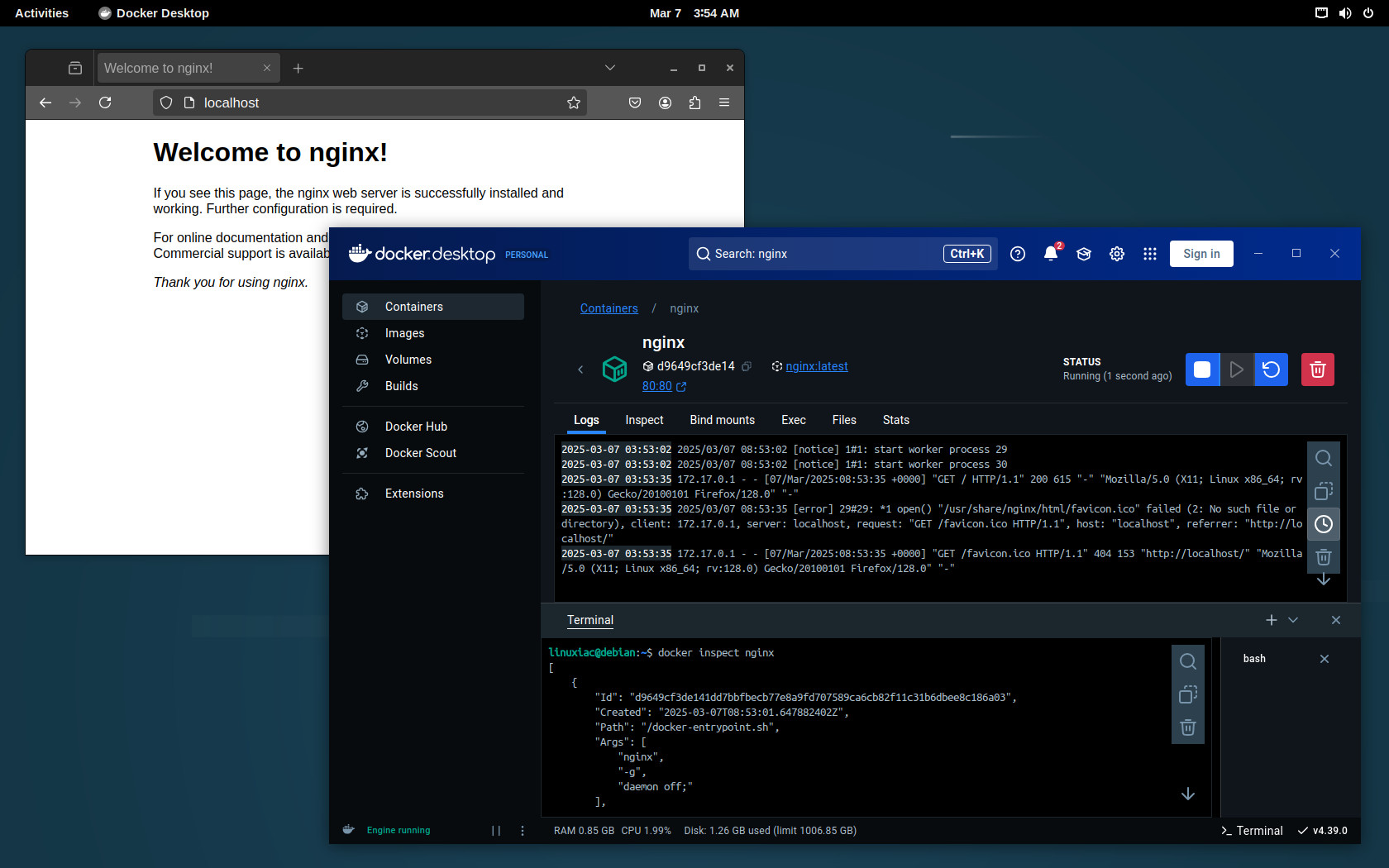
Task: Open the Stats tab
Action: point(896,420)
